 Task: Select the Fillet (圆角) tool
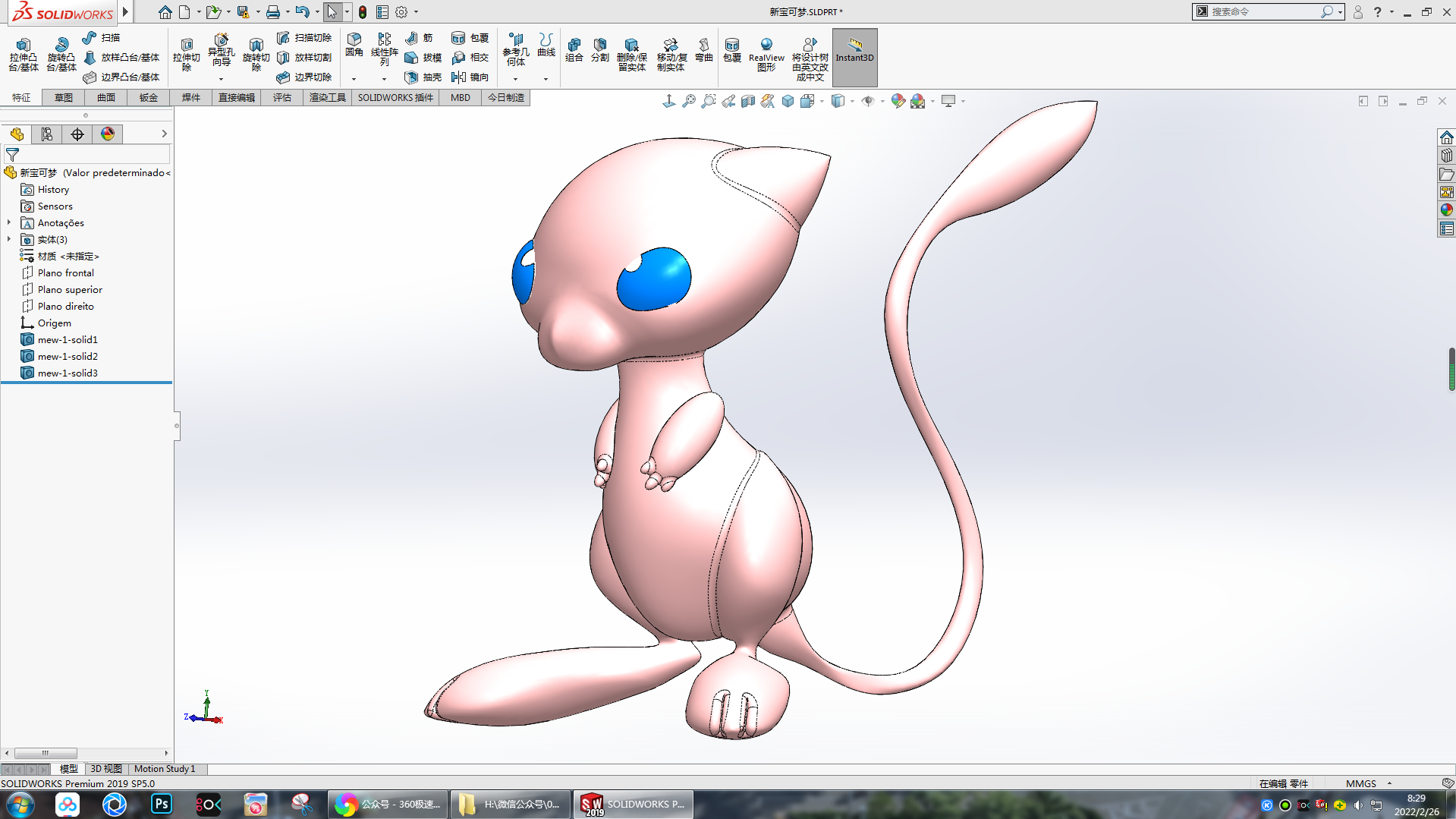click(x=354, y=45)
